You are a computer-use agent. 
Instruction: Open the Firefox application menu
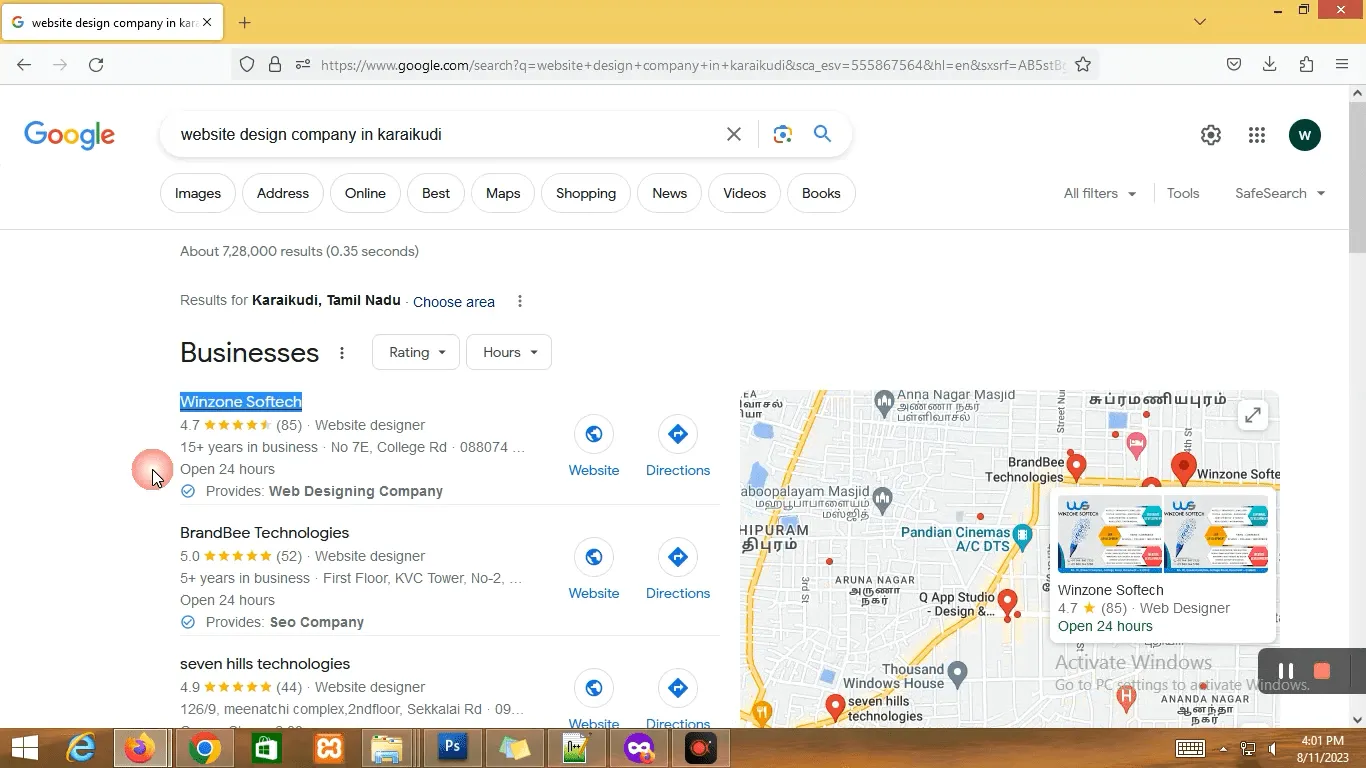pyautogui.click(x=1342, y=64)
